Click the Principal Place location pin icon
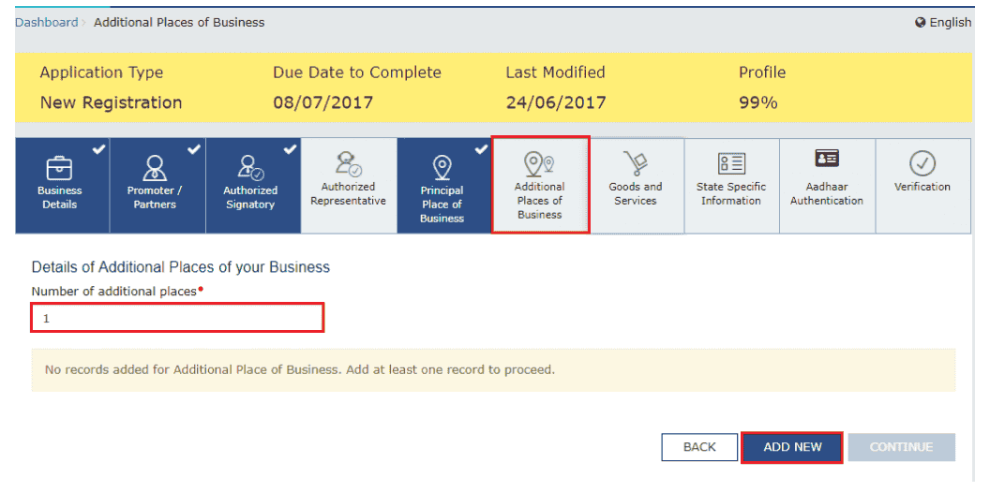The image size is (997, 488). tap(441, 168)
